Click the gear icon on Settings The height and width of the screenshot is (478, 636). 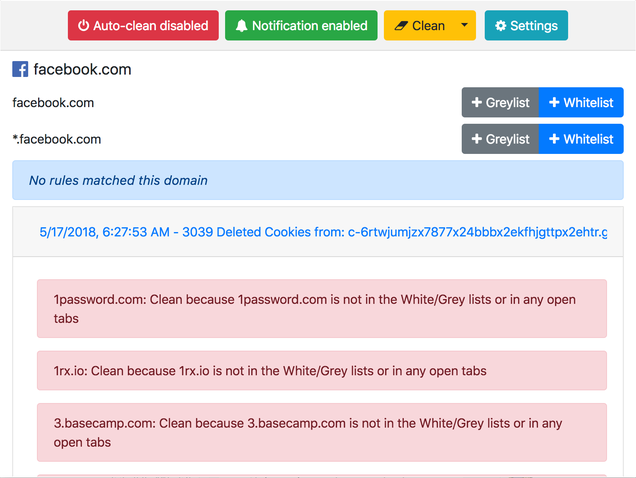point(501,26)
